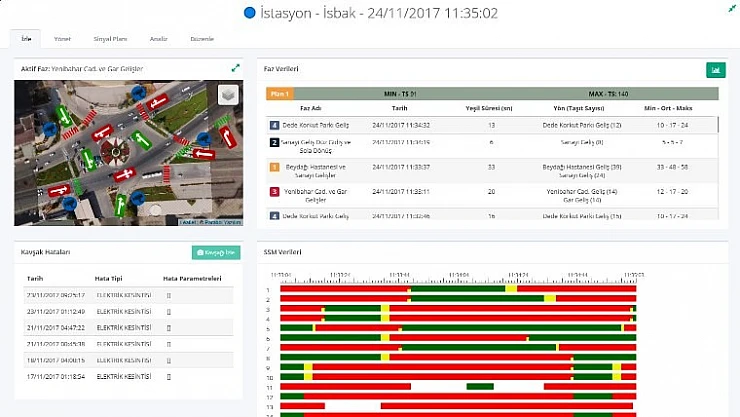Click the red left arrow sign below right blue marker
Image resolution: width=740 pixels, height=417 pixels.
click(203, 154)
